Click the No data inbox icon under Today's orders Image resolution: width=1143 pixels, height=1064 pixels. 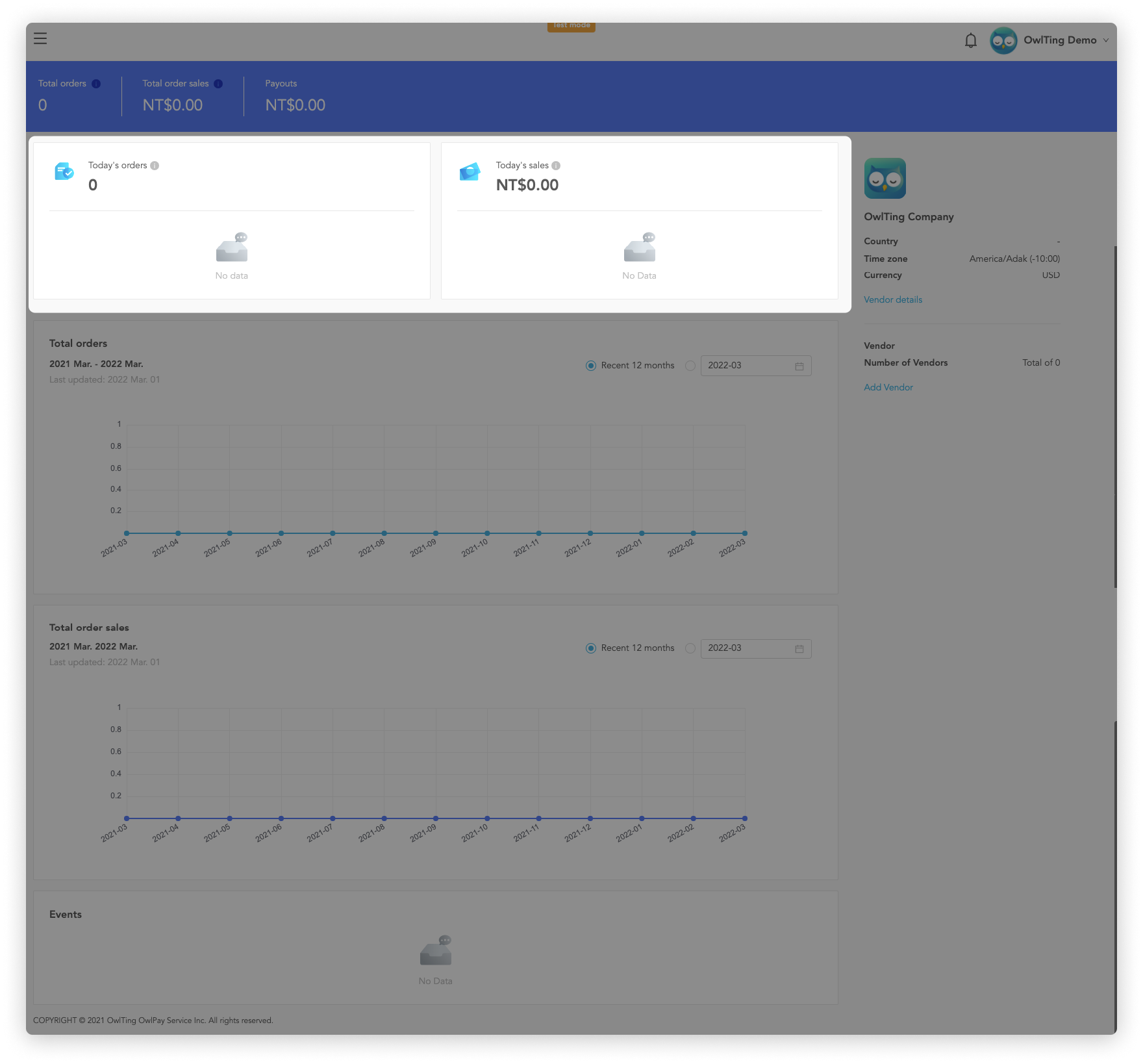[x=232, y=247]
